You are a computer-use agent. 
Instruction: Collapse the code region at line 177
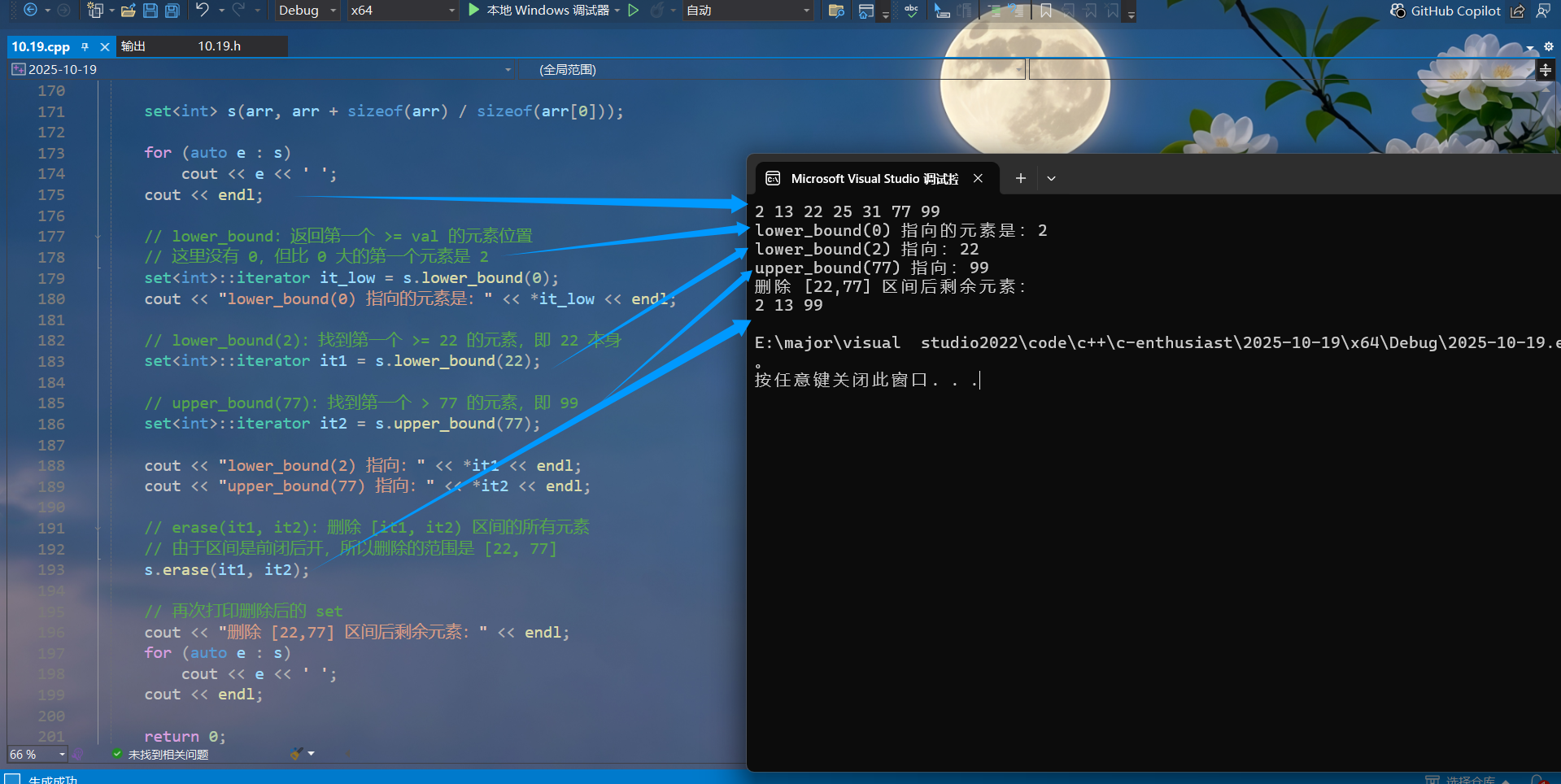[x=98, y=236]
